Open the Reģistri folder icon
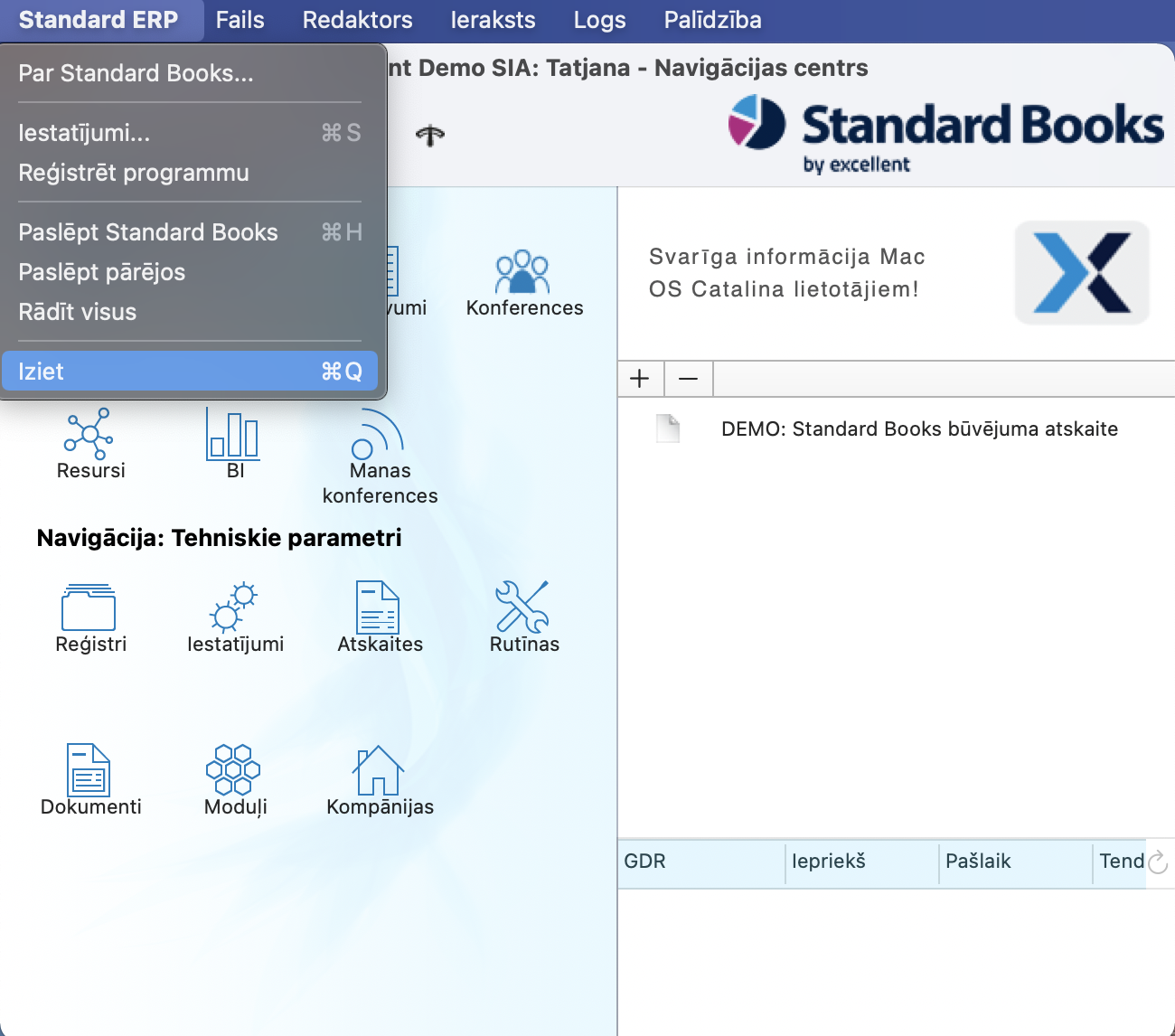The image size is (1175, 1036). [x=89, y=607]
